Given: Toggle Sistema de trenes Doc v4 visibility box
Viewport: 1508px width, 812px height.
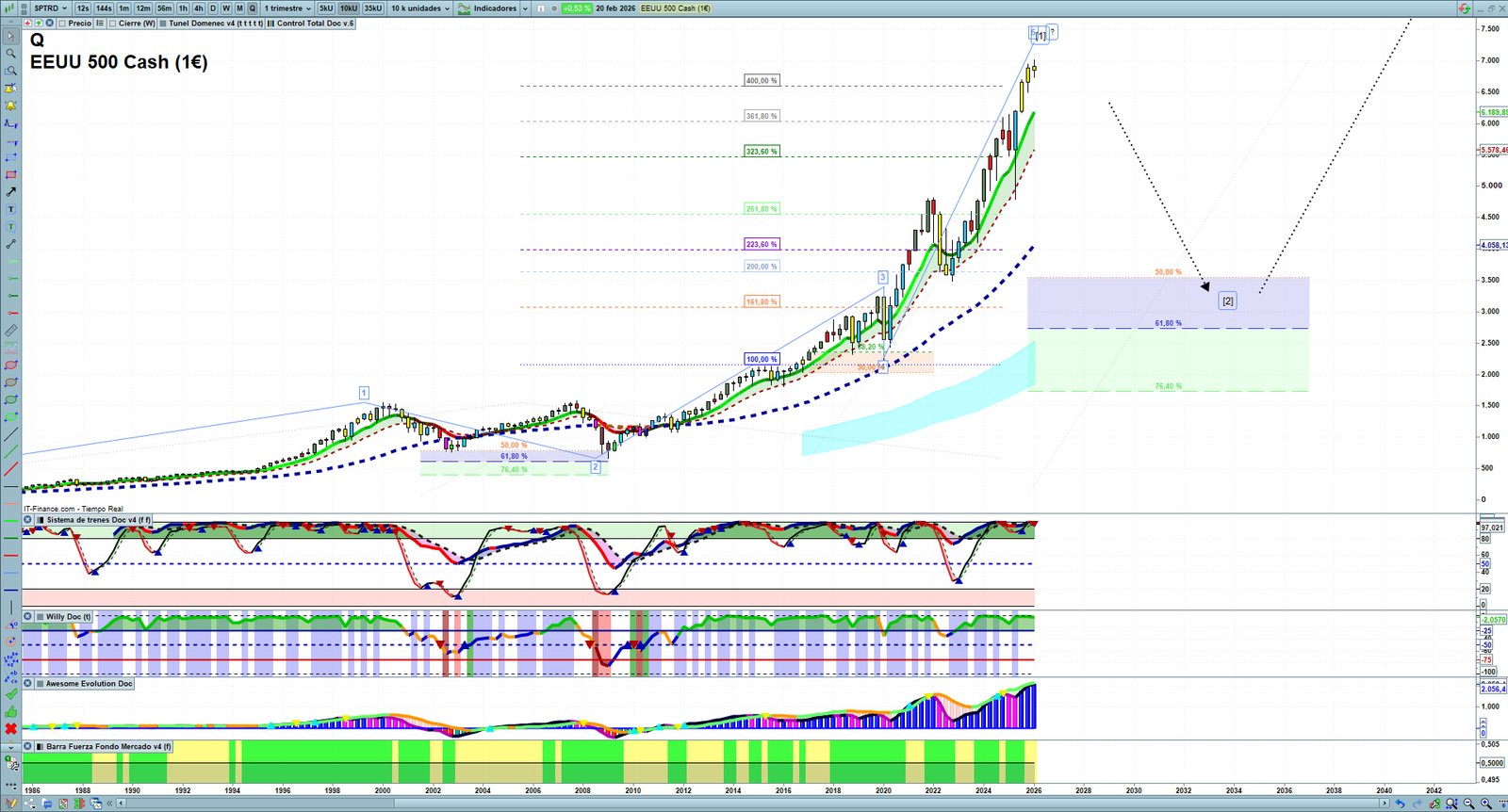Looking at the screenshot, I should pyautogui.click(x=41, y=520).
